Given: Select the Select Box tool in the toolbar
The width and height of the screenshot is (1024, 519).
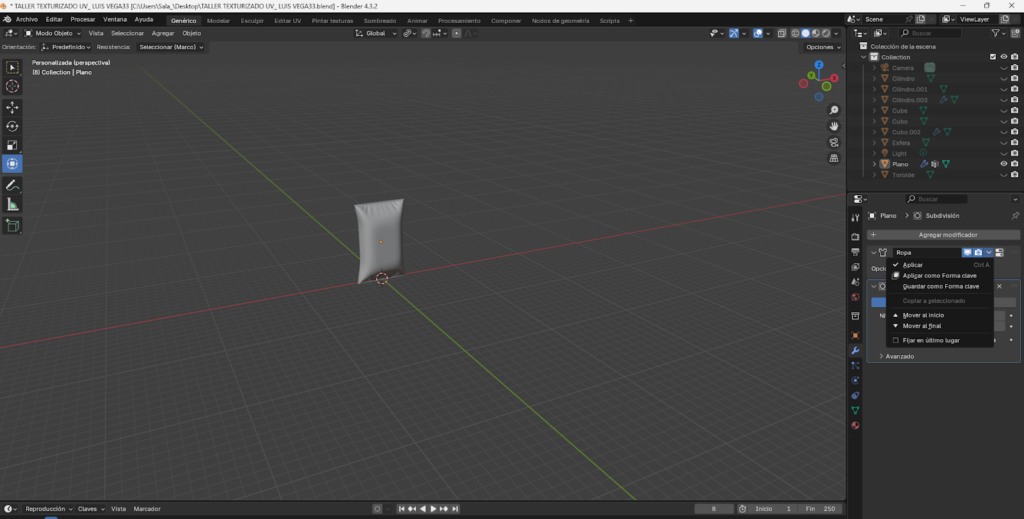Looking at the screenshot, I should (12, 67).
